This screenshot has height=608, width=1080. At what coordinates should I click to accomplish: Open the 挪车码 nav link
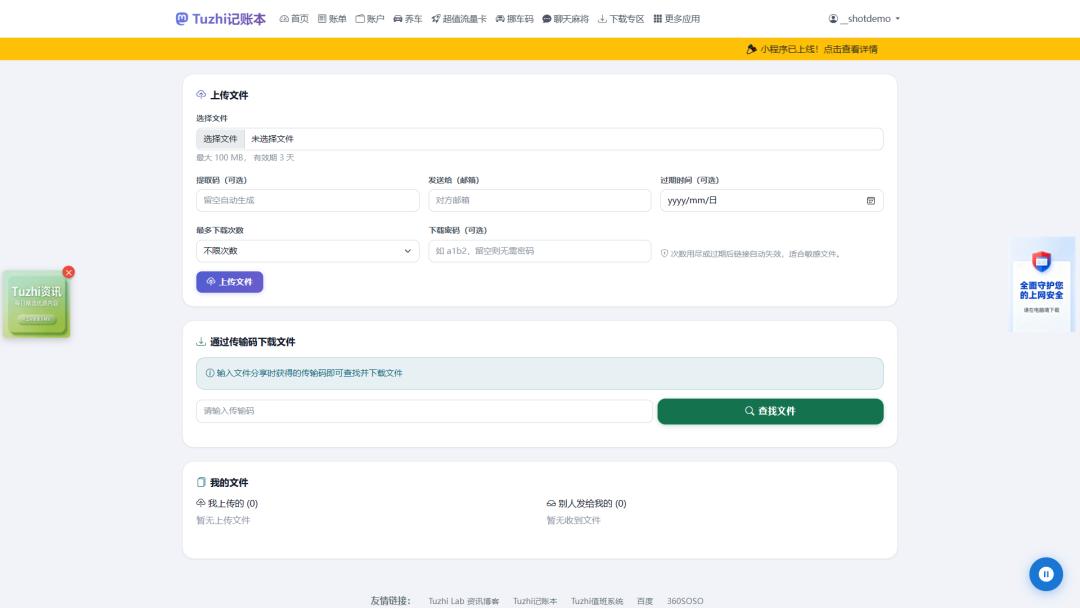pyautogui.click(x=515, y=19)
